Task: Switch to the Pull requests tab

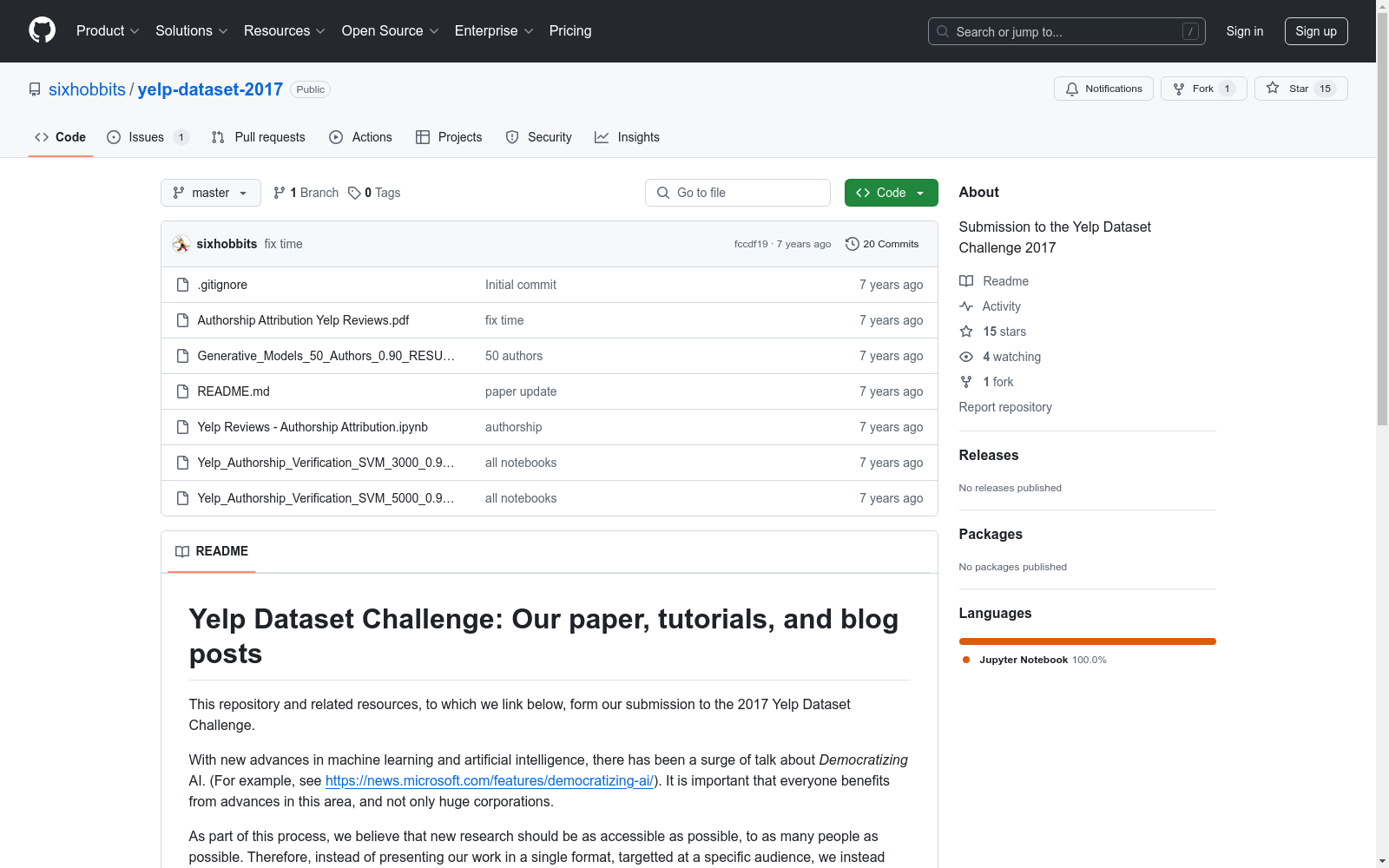Action: [x=259, y=137]
